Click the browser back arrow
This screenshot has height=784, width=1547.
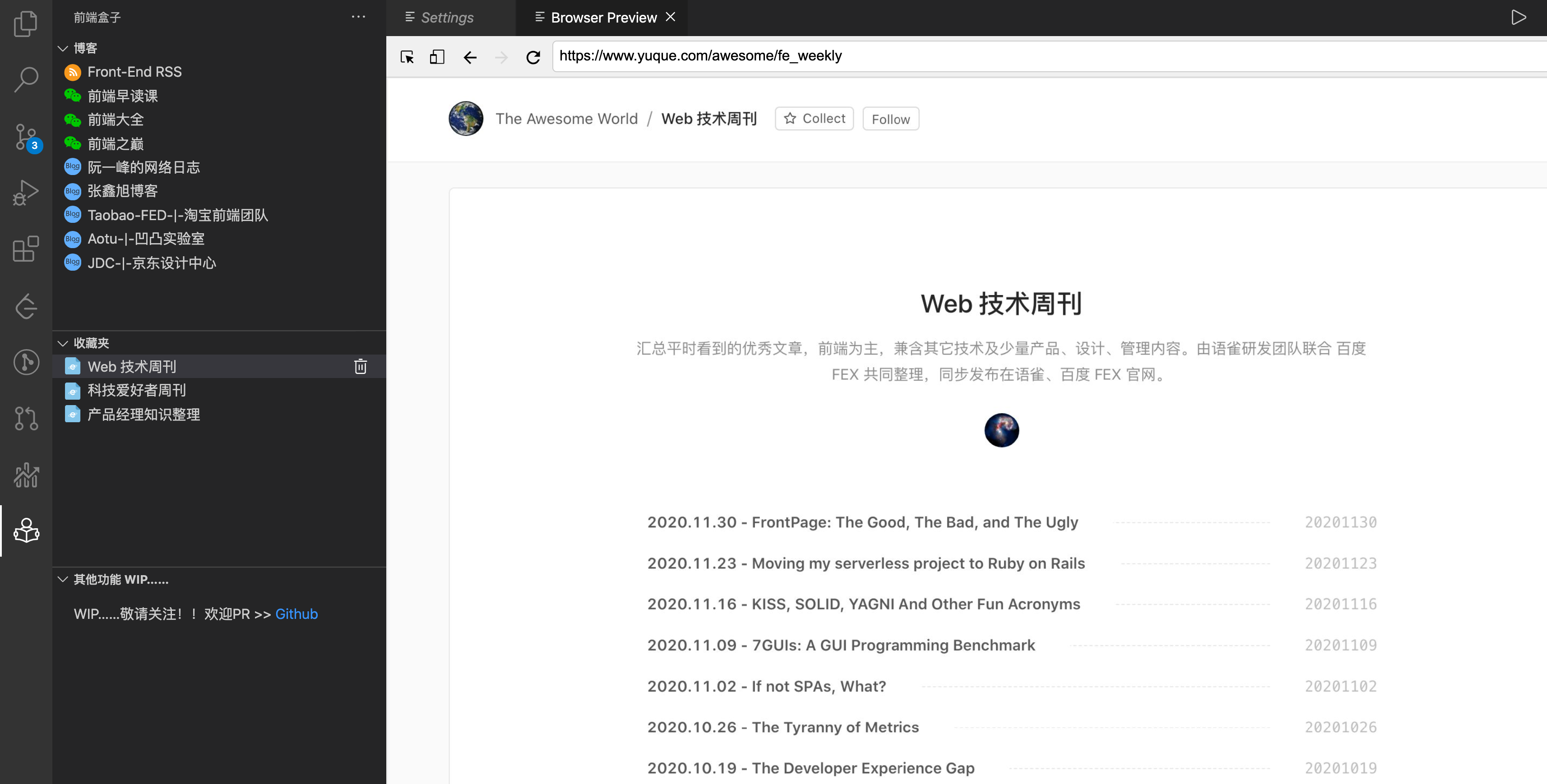pos(470,57)
